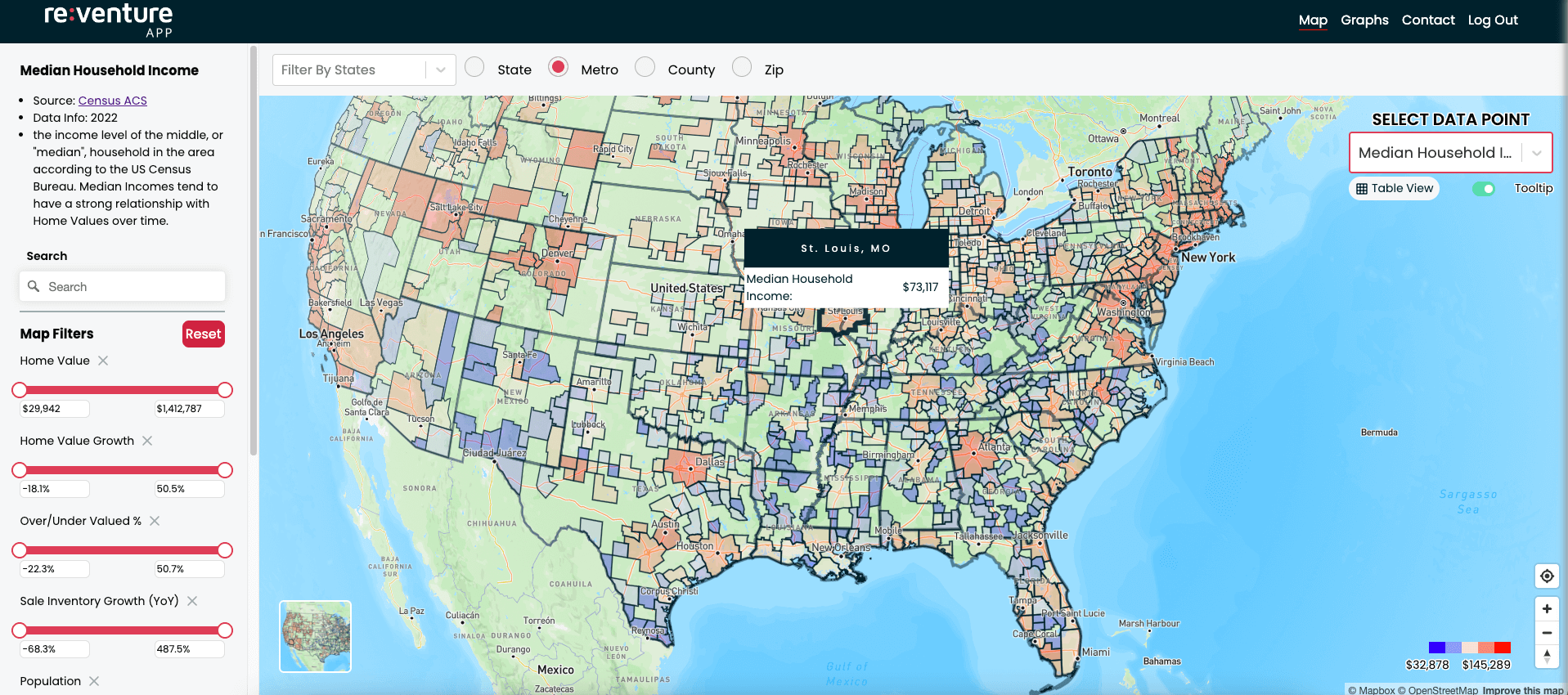Click the search magnifier icon
1568x695 pixels.
coord(34,286)
